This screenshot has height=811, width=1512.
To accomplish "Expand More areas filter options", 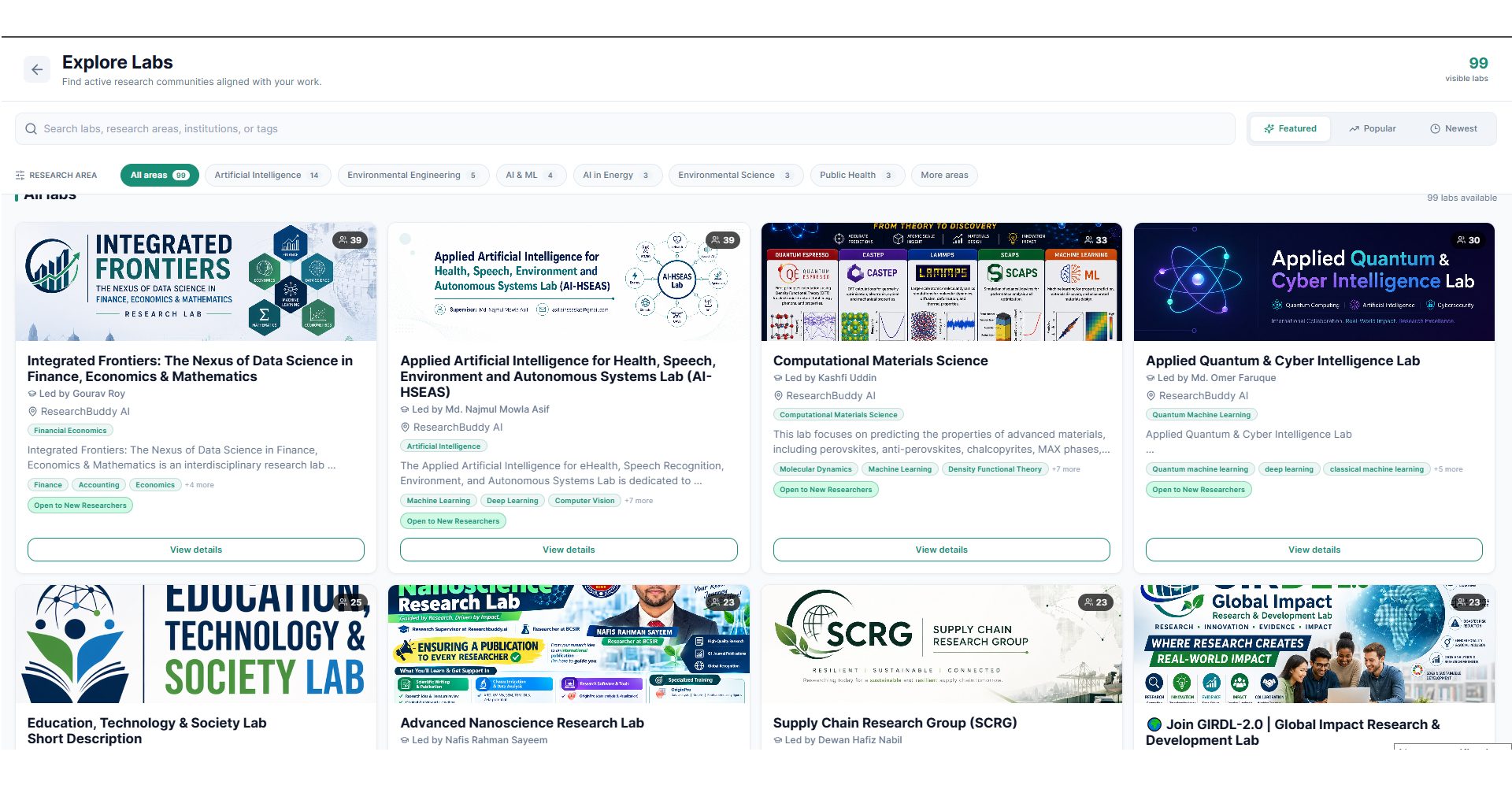I will 944,176.
